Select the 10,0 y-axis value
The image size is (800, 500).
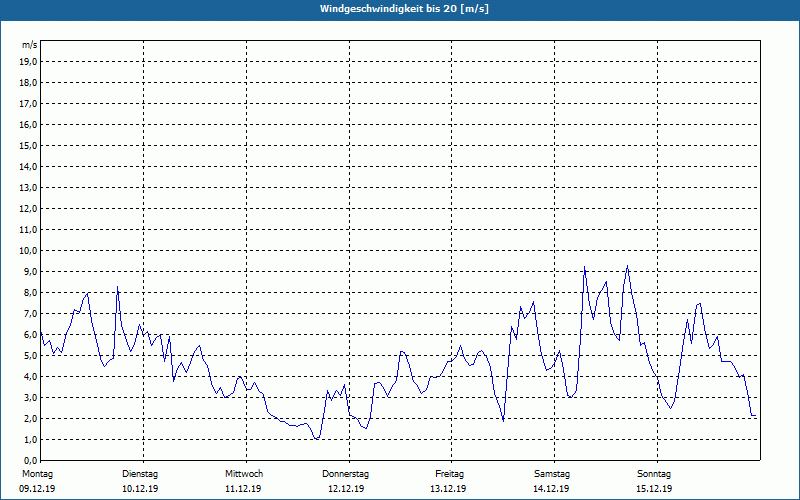click(28, 251)
